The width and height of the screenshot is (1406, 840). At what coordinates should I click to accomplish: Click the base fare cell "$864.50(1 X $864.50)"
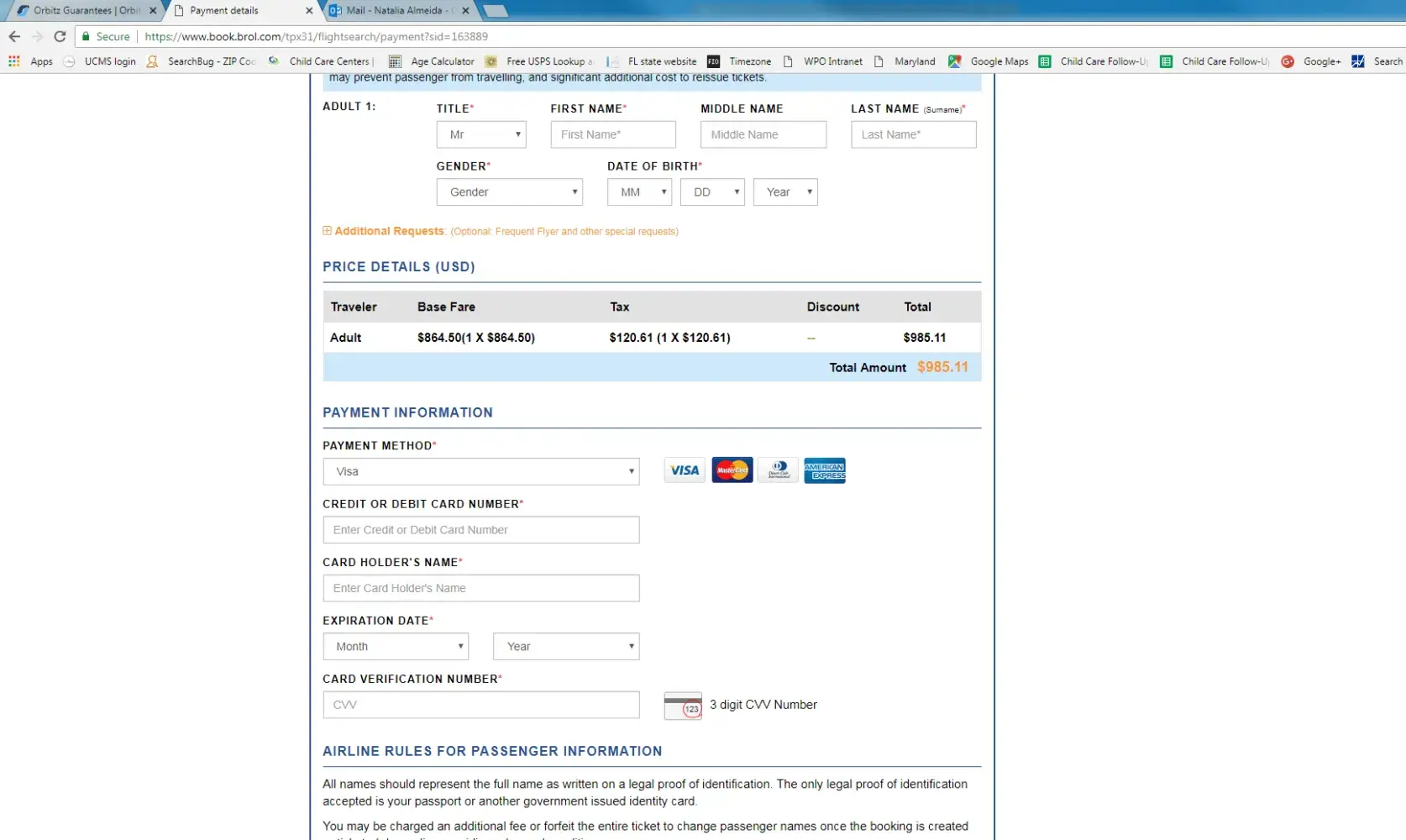pos(476,338)
